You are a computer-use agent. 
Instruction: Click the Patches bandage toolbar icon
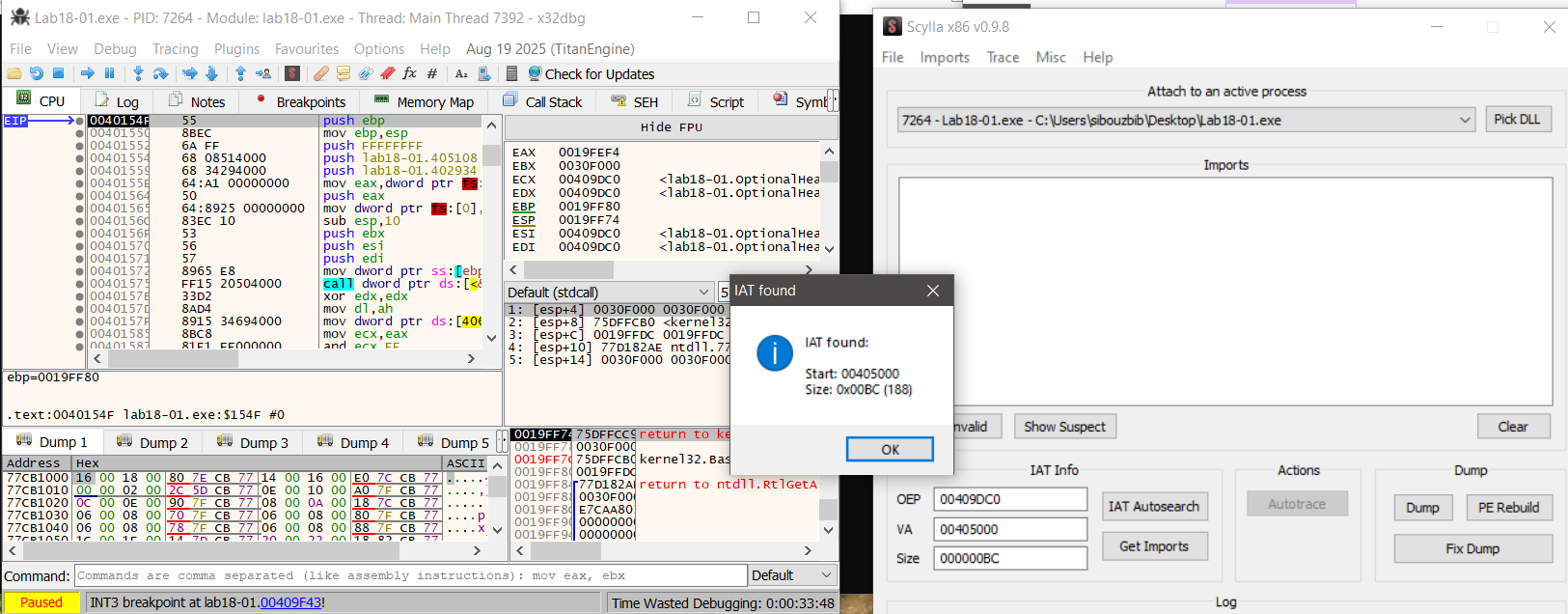pyautogui.click(x=320, y=73)
